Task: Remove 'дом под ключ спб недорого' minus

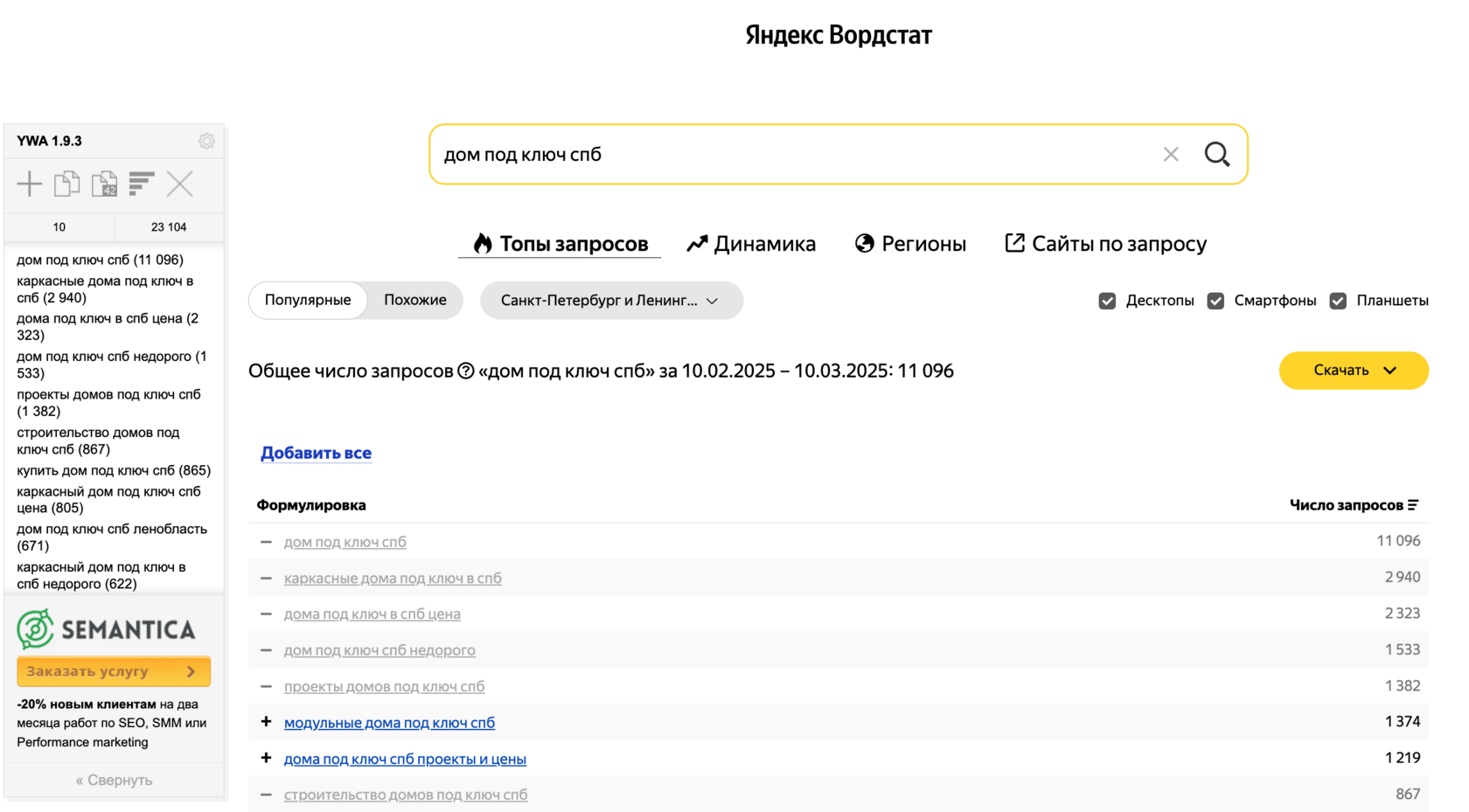Action: click(266, 650)
